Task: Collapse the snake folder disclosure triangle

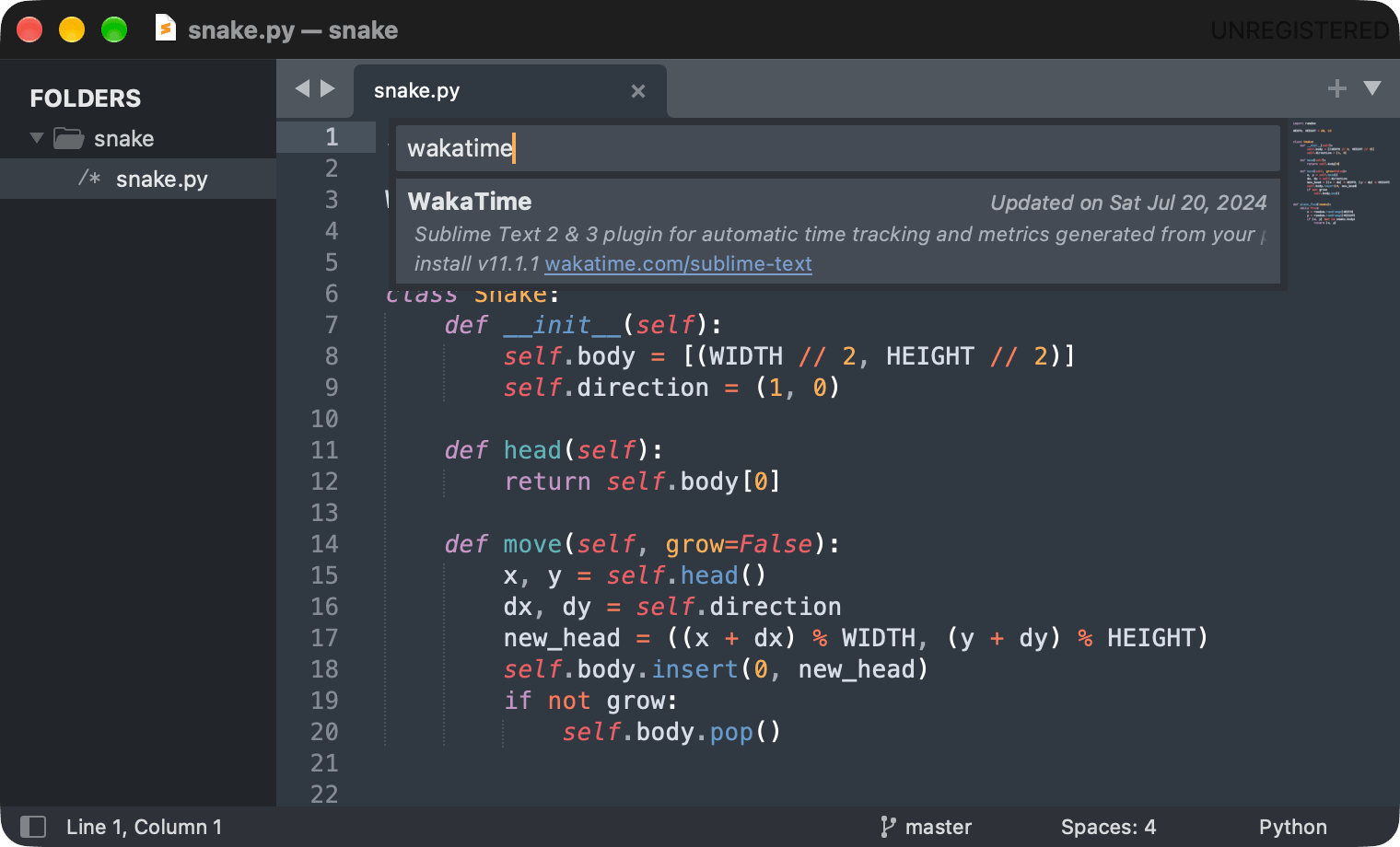Action: pos(37,138)
